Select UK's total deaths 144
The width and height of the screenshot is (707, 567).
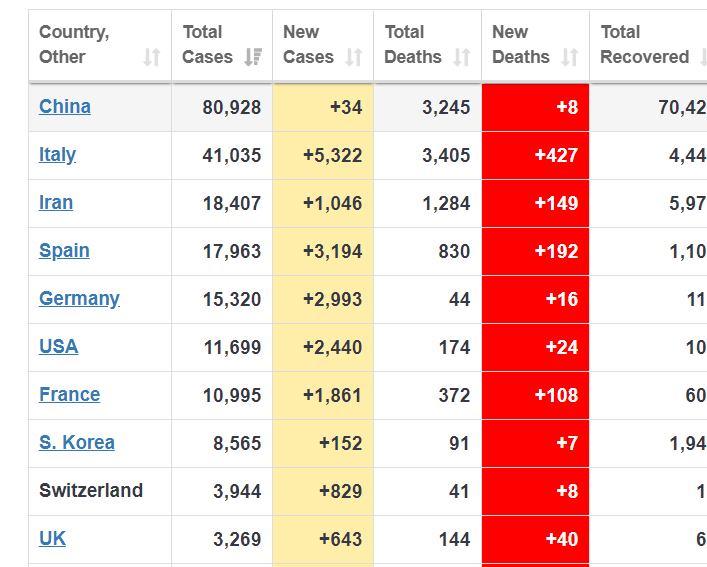tap(454, 540)
